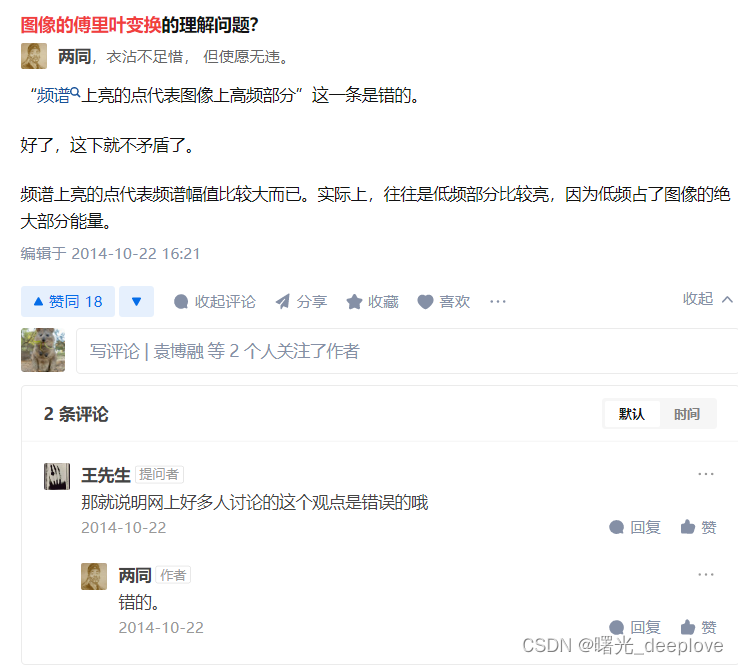Open options menu on 两同's reply
The image size is (738, 665).
pyautogui.click(x=706, y=574)
